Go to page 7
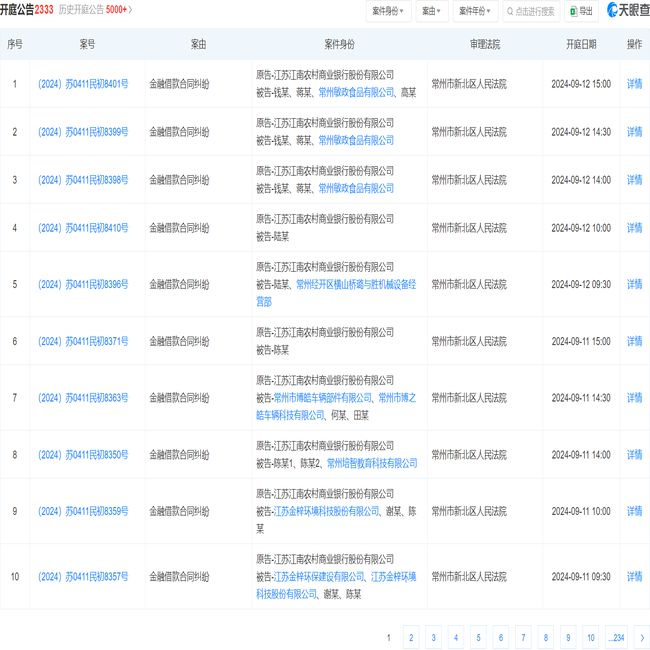 point(523,638)
